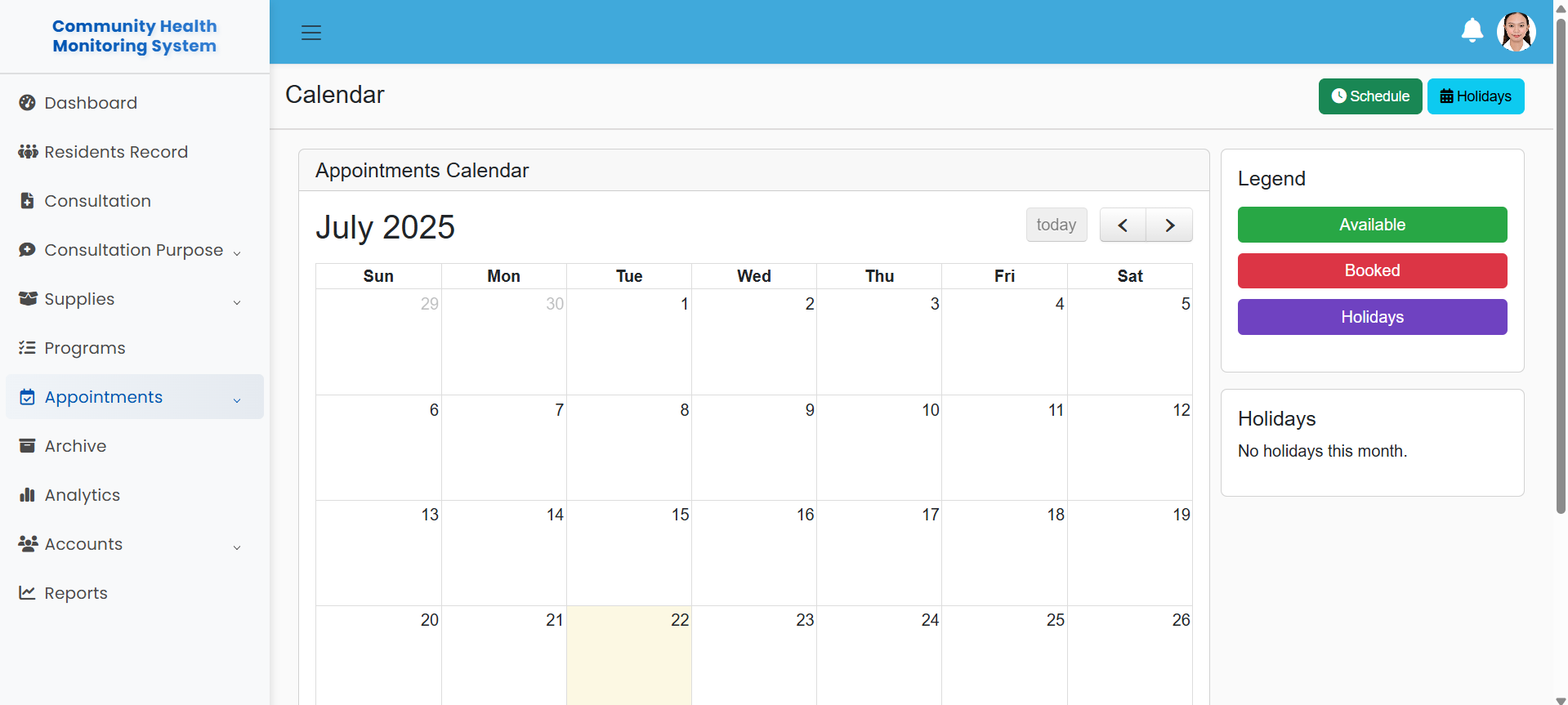Expand the Accounts submenu chevron
The width and height of the screenshot is (1568, 705).
tap(237, 547)
